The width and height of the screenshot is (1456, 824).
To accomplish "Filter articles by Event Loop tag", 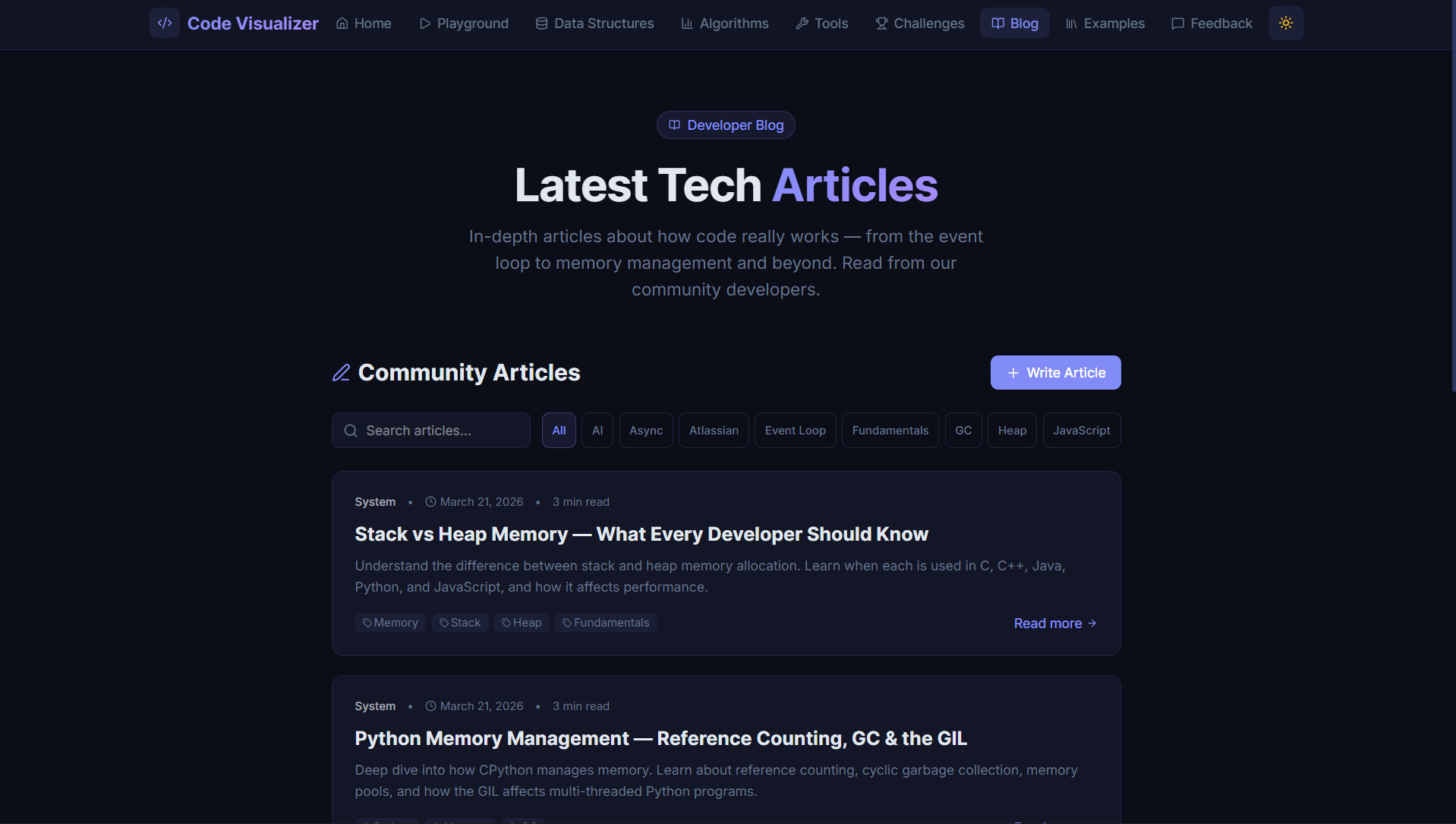I will [796, 431].
